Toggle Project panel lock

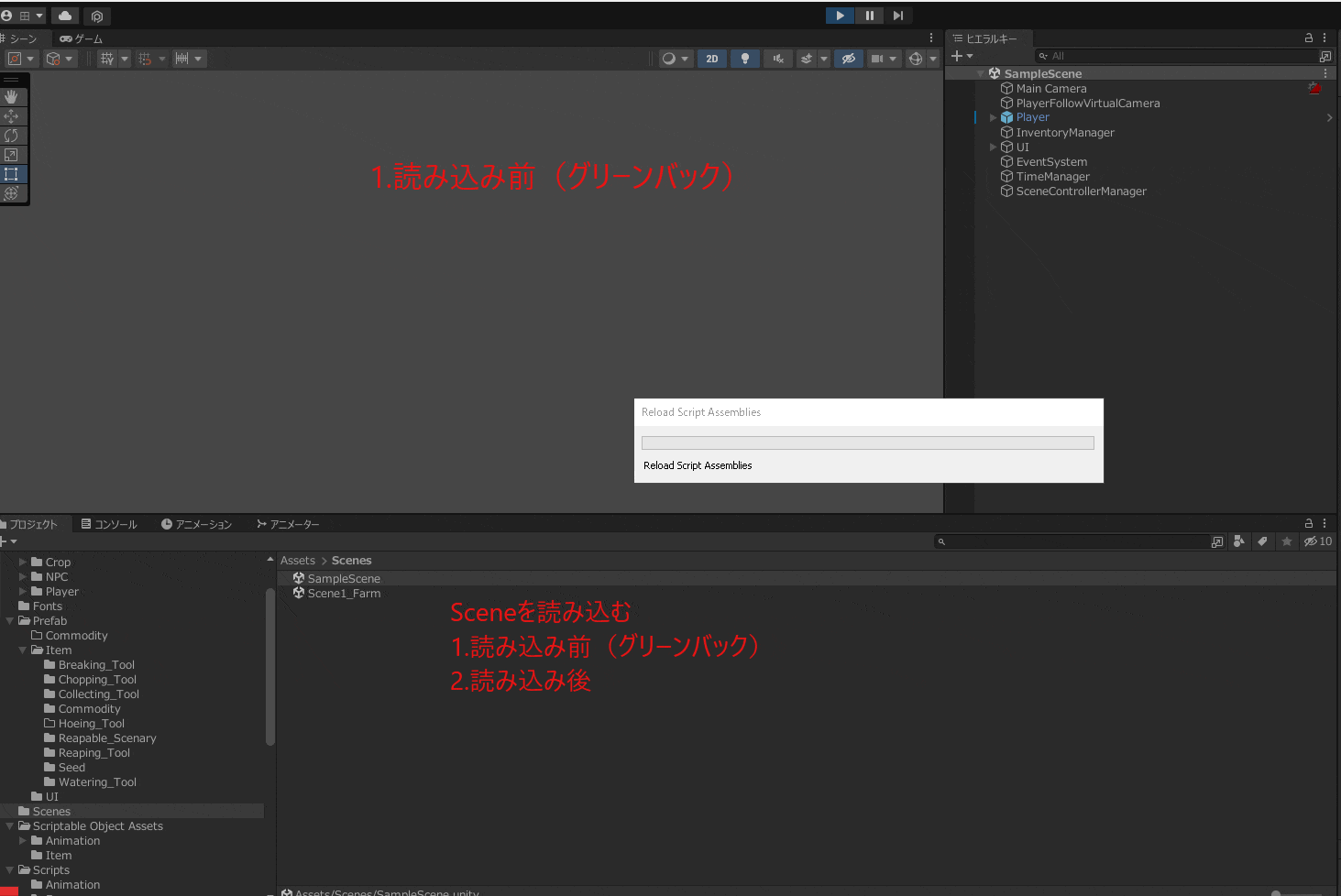click(x=1309, y=523)
